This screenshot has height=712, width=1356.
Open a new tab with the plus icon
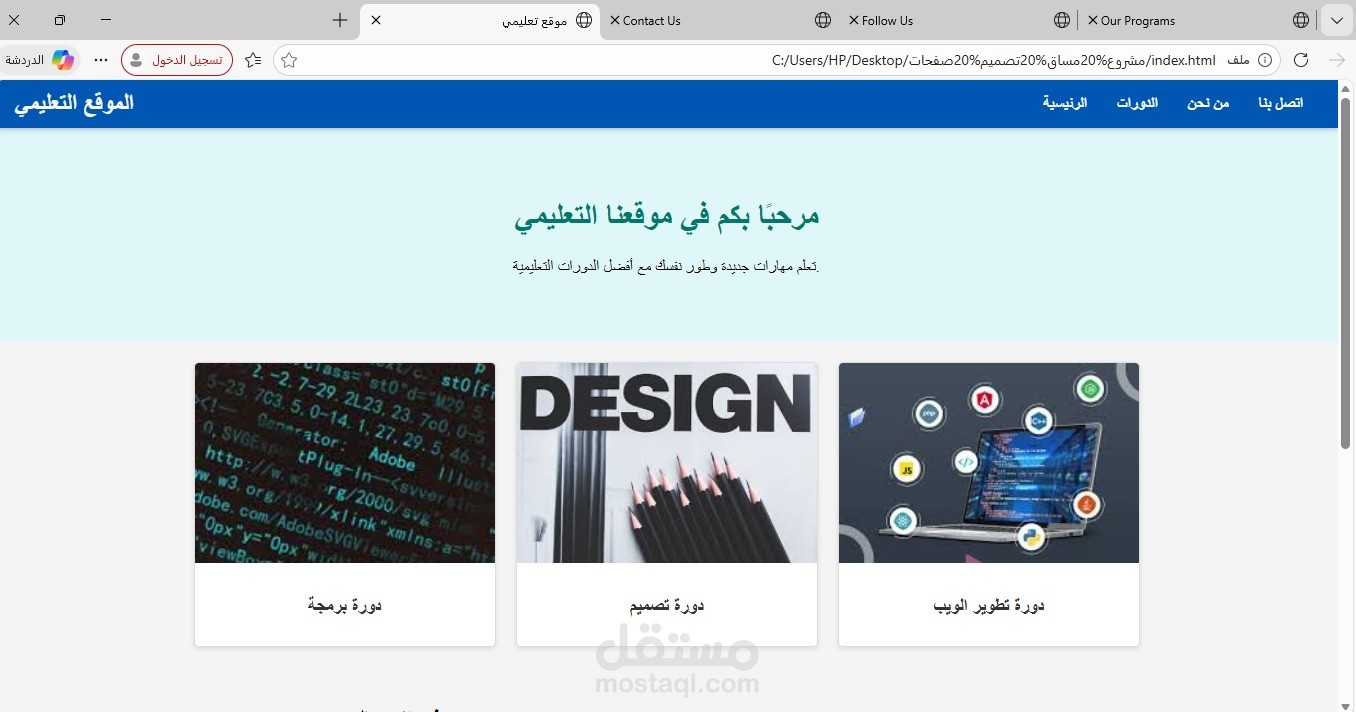pos(340,20)
